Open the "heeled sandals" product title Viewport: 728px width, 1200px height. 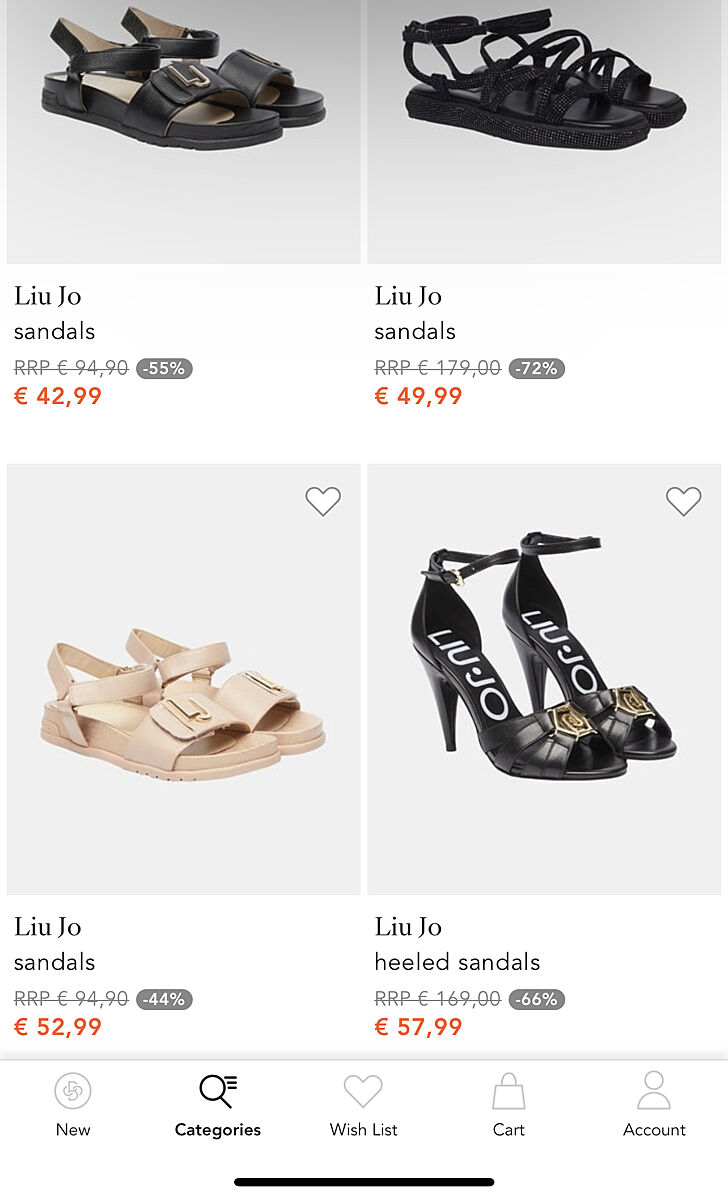[457, 962]
